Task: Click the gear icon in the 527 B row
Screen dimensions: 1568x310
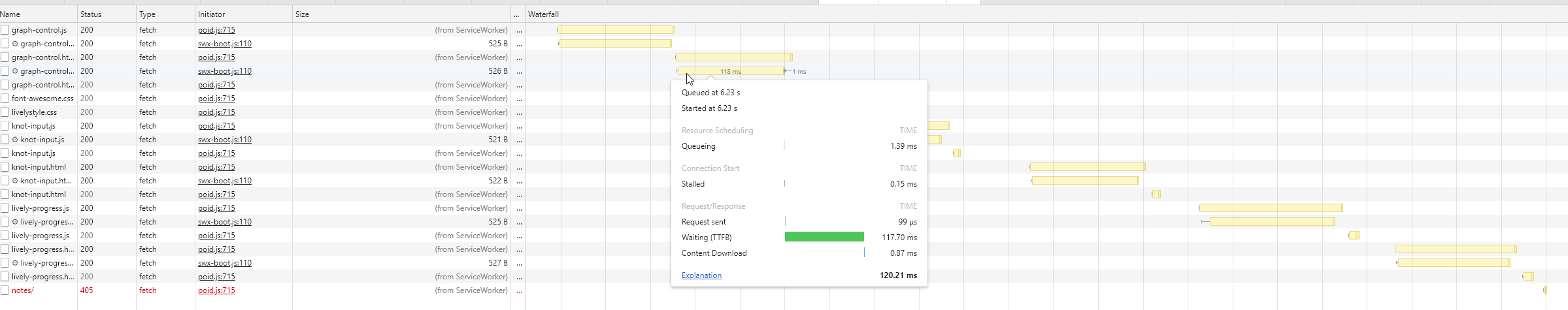Action: coord(15,263)
